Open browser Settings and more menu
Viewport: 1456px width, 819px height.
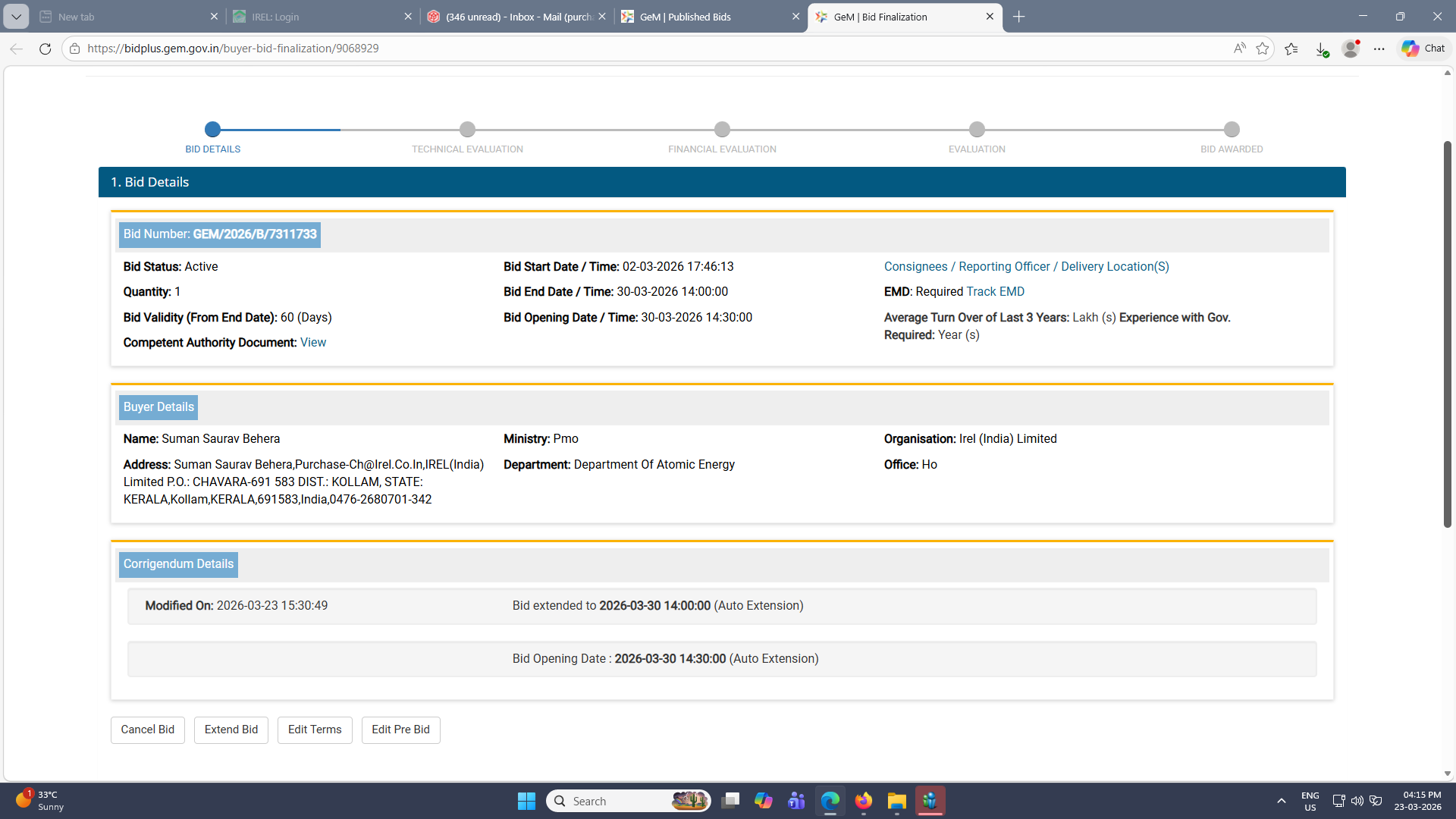[1379, 49]
